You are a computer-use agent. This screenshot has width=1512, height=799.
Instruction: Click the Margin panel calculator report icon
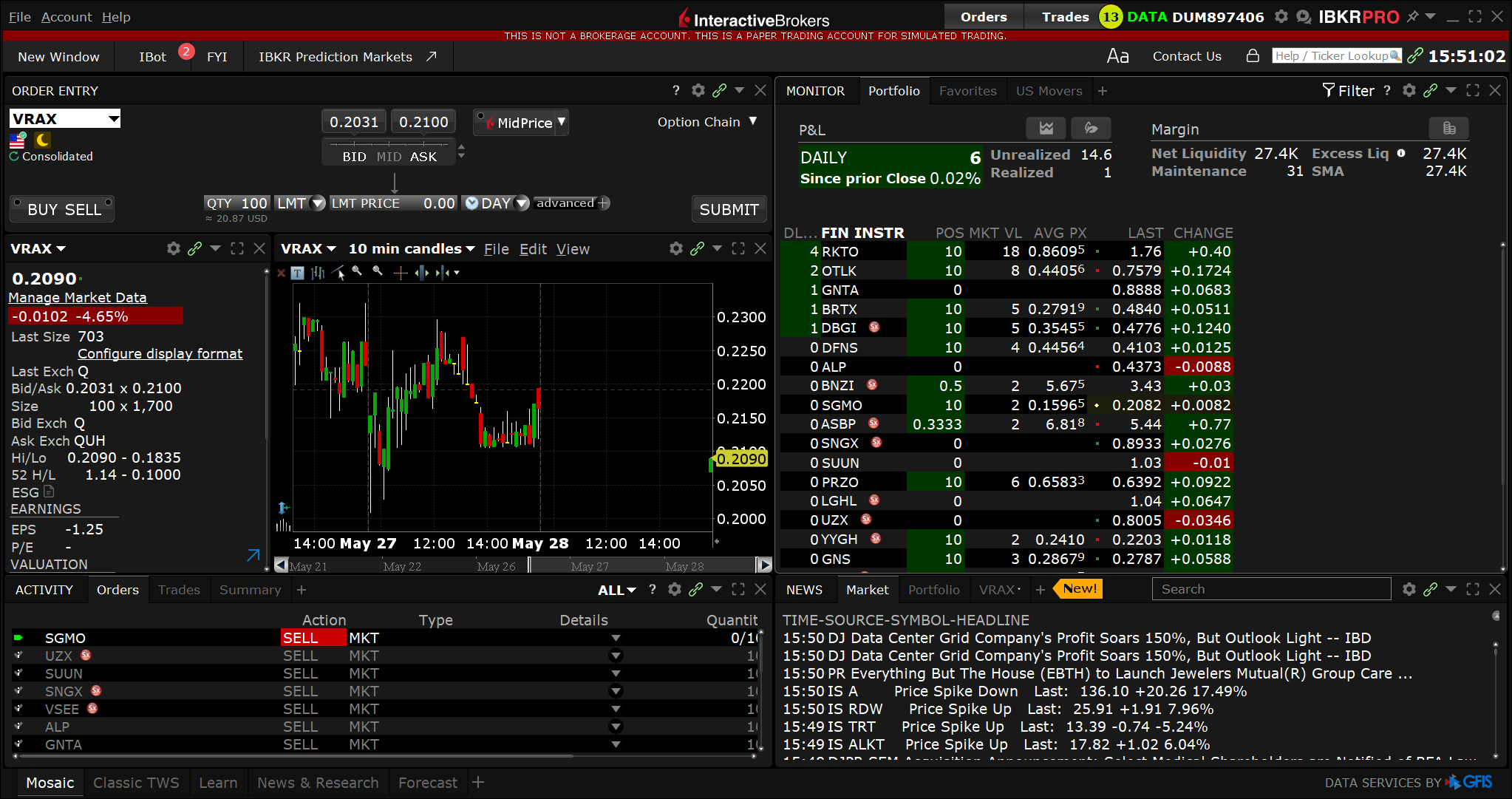pos(1449,128)
